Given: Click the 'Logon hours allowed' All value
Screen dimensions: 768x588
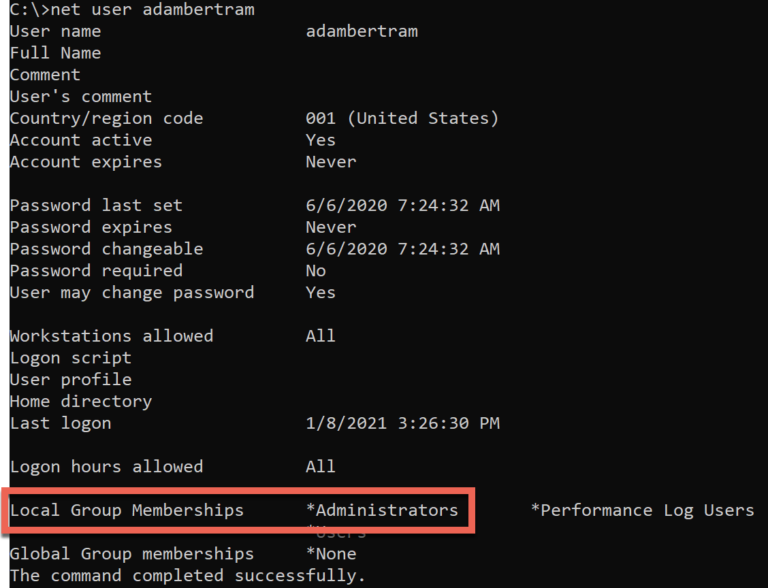Looking at the screenshot, I should [x=321, y=466].
